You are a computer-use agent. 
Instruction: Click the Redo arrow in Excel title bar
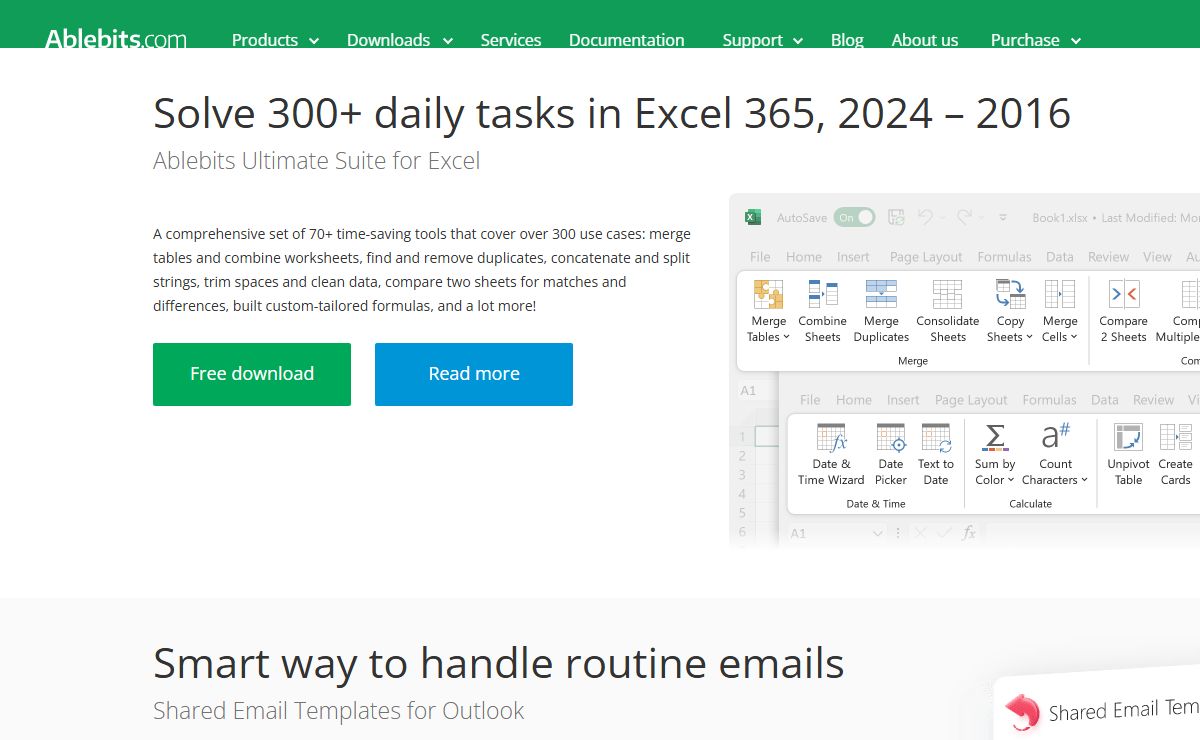pos(964,217)
